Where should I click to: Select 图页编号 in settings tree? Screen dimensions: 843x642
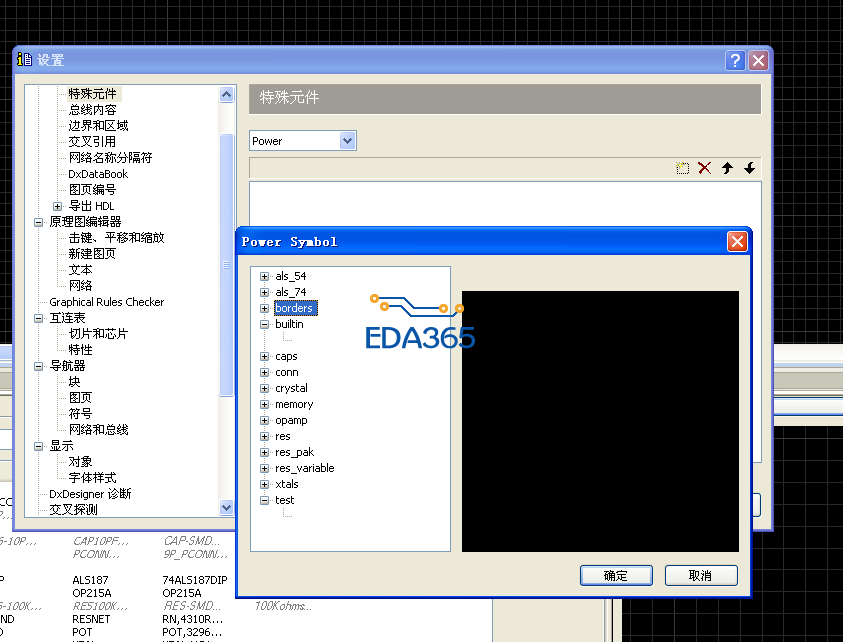tap(92, 190)
